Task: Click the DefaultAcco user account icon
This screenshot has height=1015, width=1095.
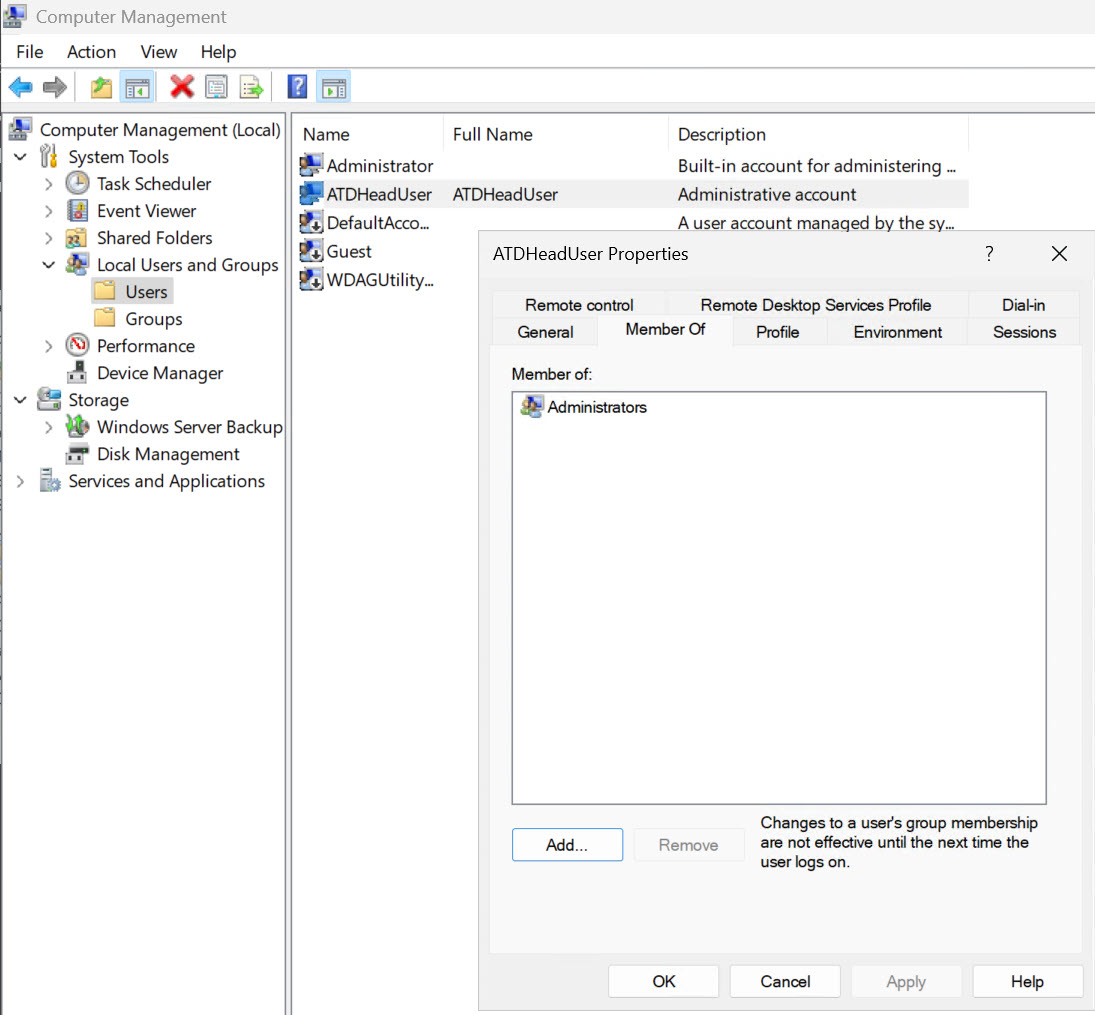Action: 311,223
